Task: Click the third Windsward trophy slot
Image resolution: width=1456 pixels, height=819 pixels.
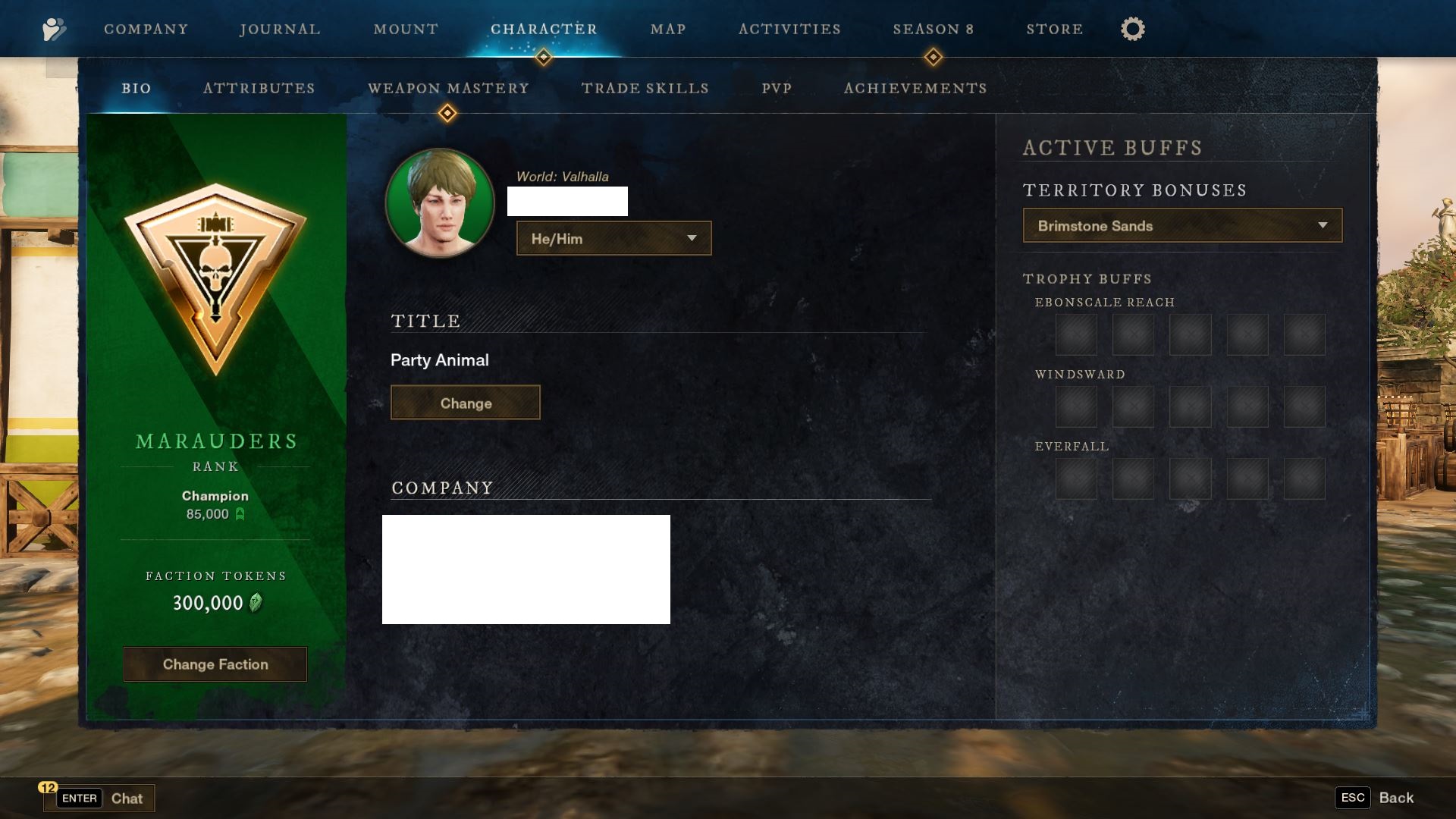Action: 1190,406
